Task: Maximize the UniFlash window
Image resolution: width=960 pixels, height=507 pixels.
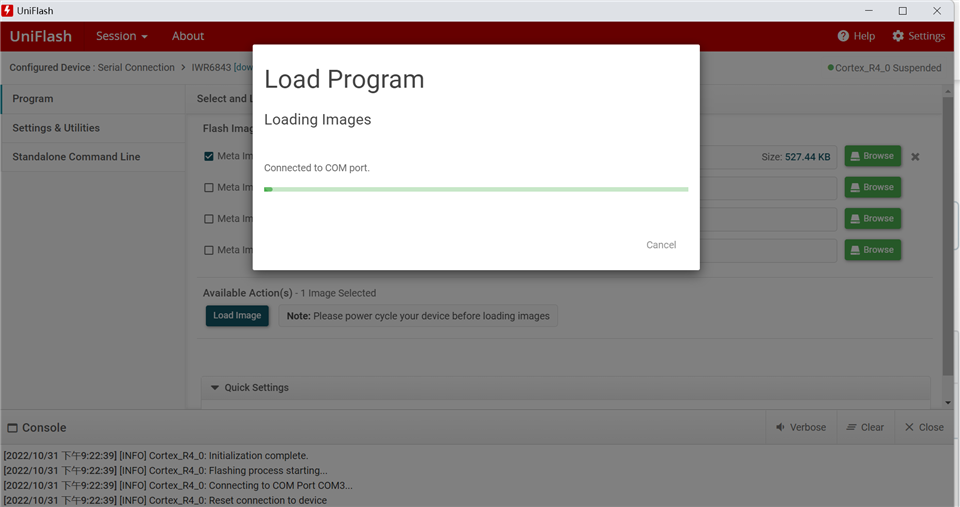Action: pyautogui.click(x=902, y=10)
